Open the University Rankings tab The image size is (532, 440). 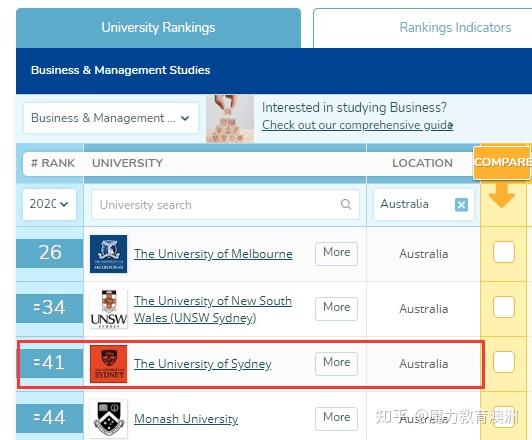[158, 28]
